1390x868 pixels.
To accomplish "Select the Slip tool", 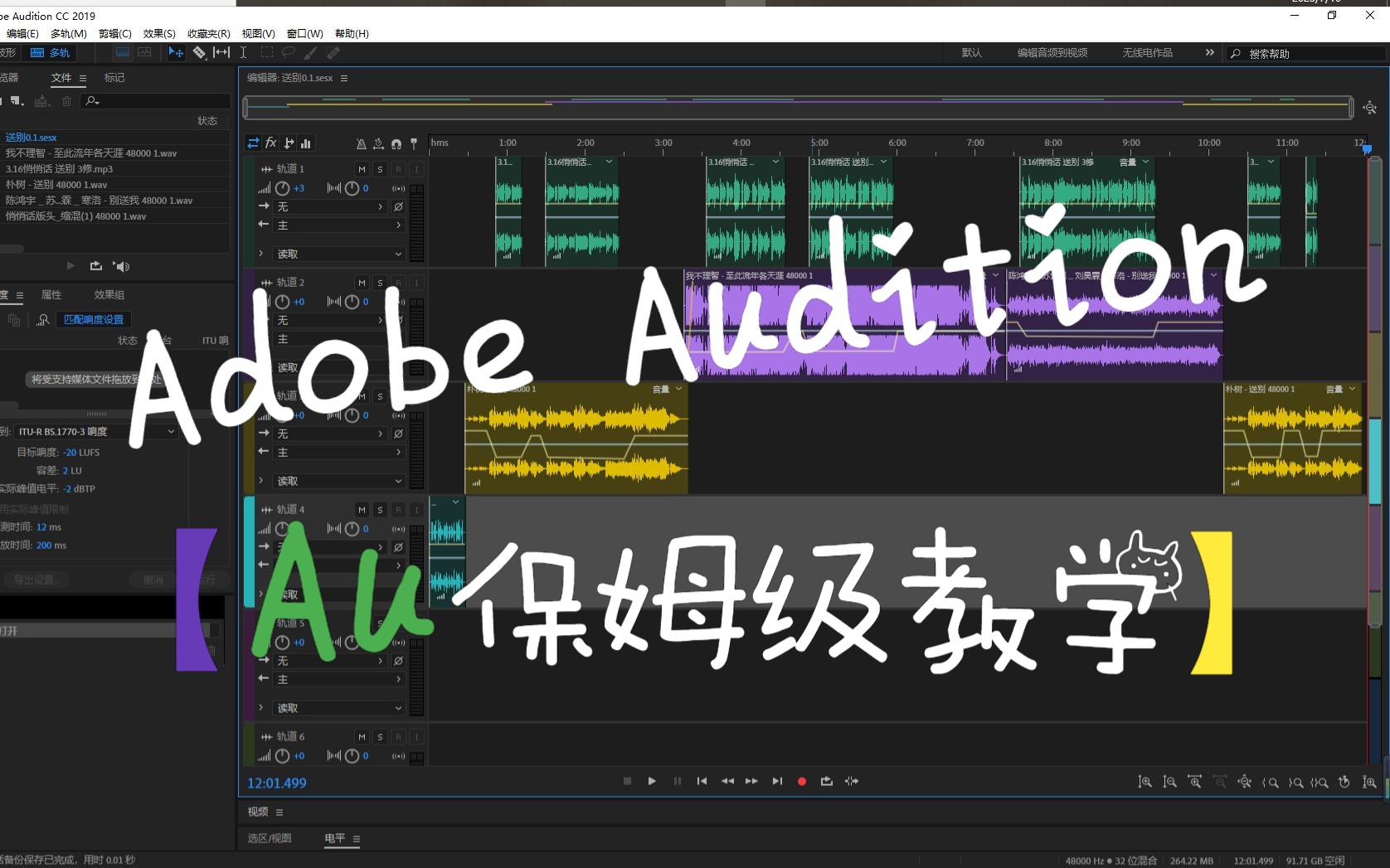I will tap(221, 52).
